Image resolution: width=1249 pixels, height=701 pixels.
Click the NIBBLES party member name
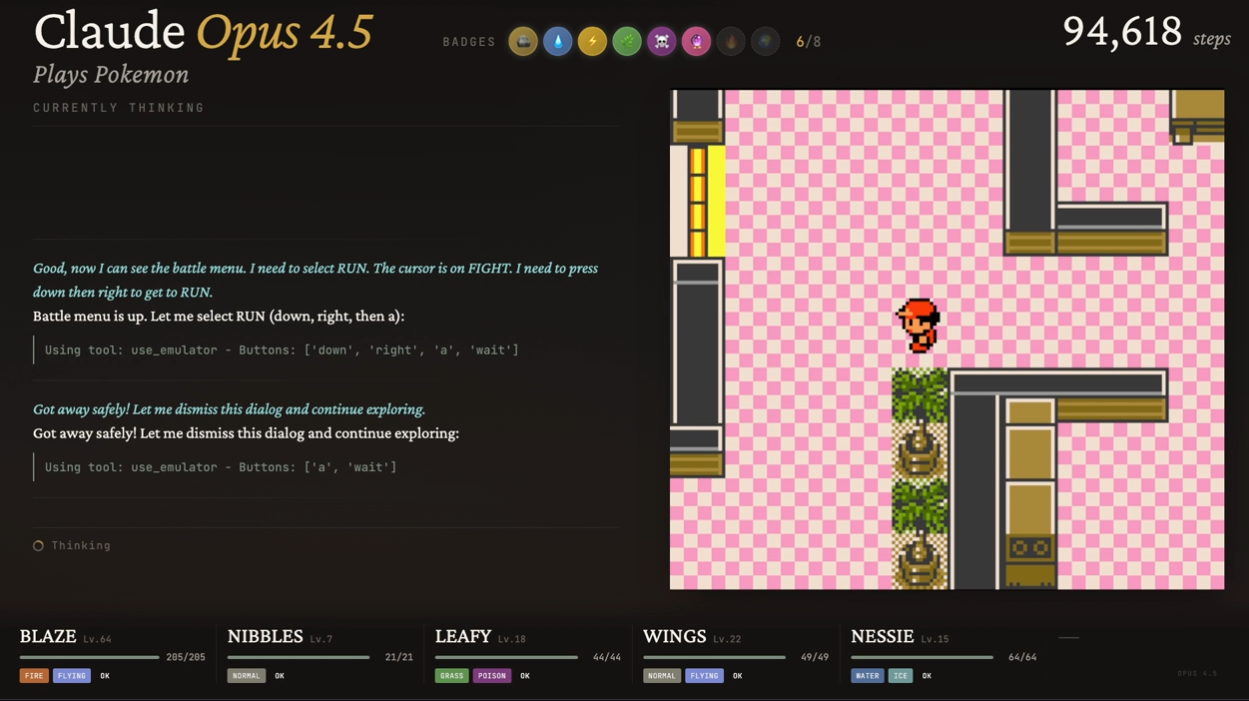click(265, 637)
